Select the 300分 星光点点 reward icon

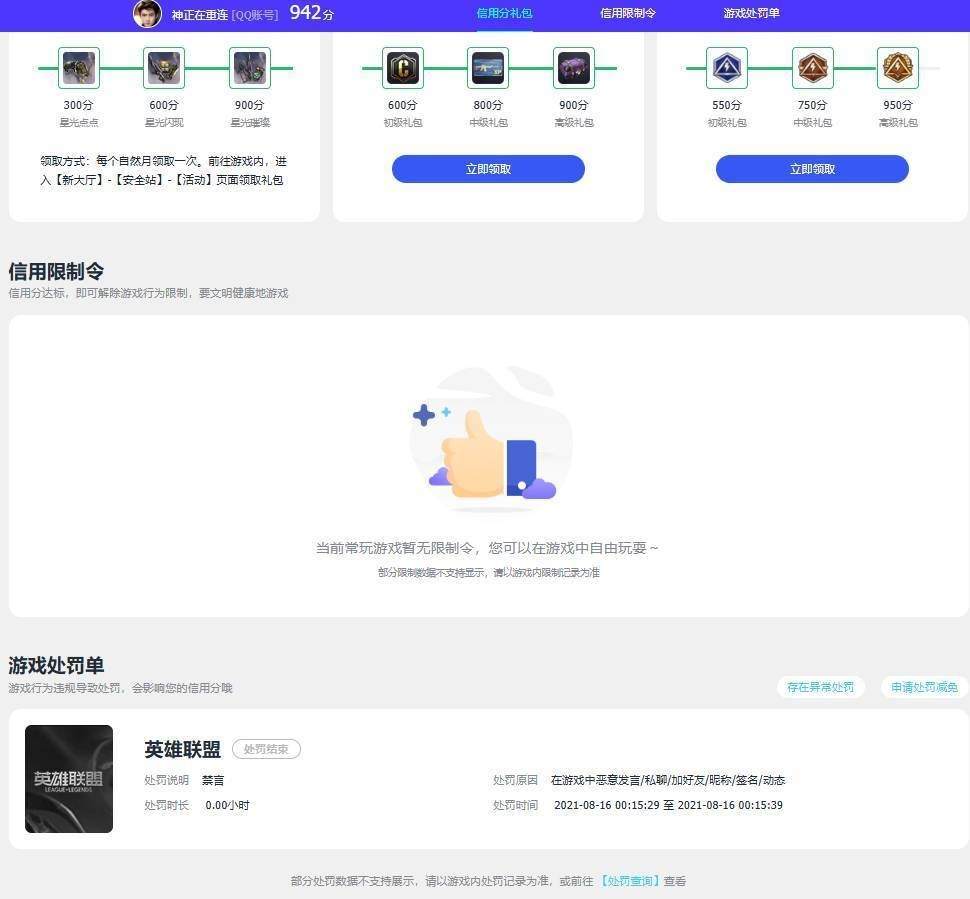pyautogui.click(x=79, y=68)
